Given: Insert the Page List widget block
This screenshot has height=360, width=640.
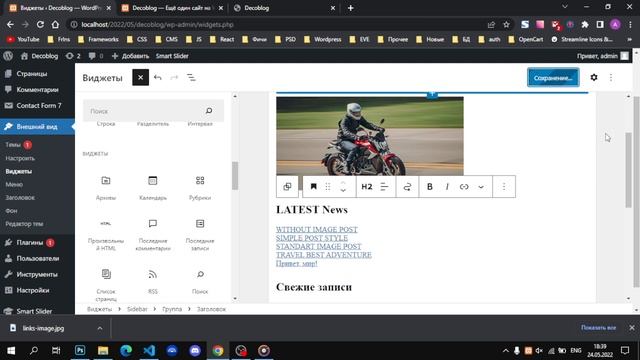Looking at the screenshot, I should point(106,284).
